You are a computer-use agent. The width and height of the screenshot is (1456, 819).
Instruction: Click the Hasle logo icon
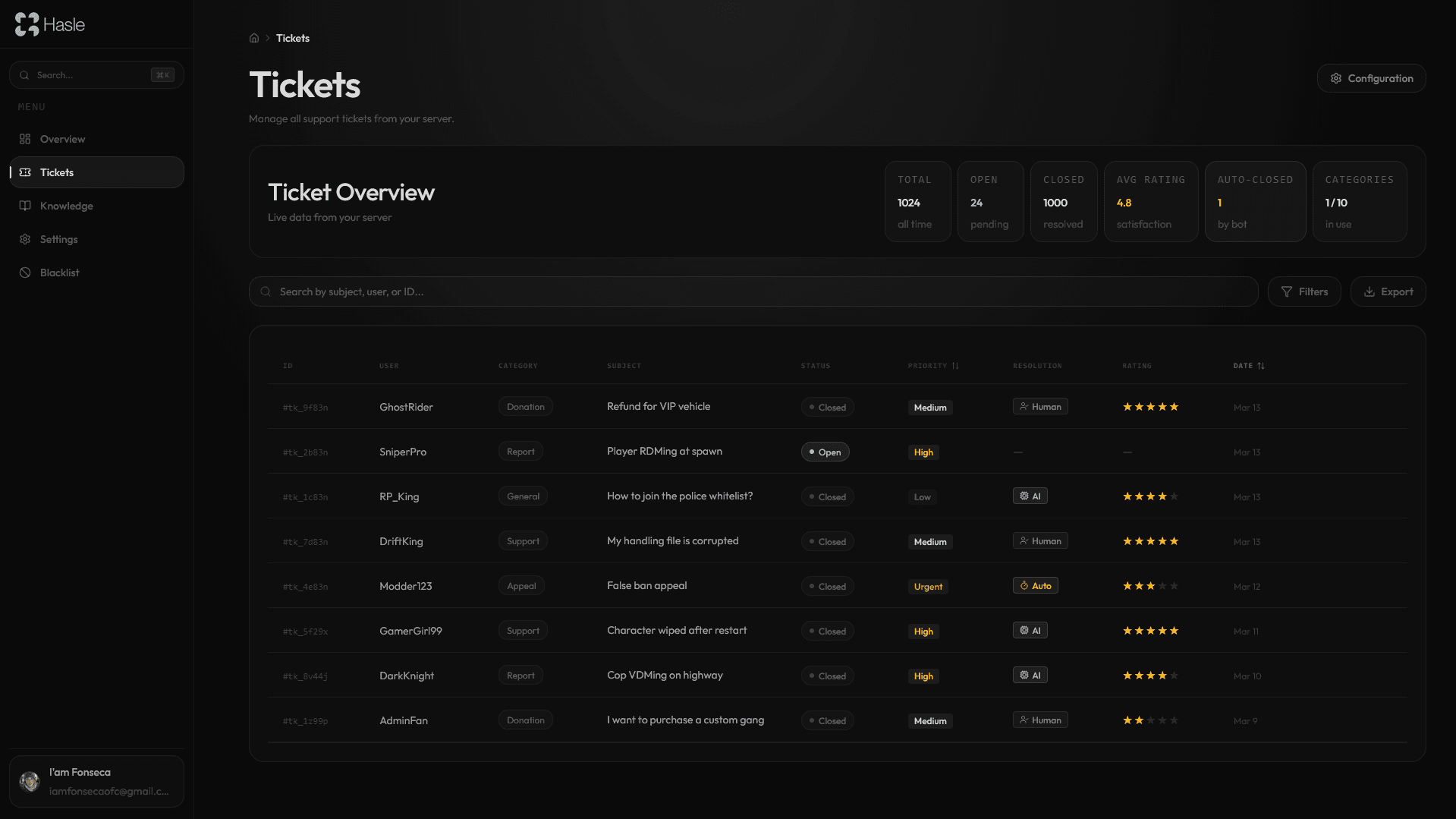point(27,24)
